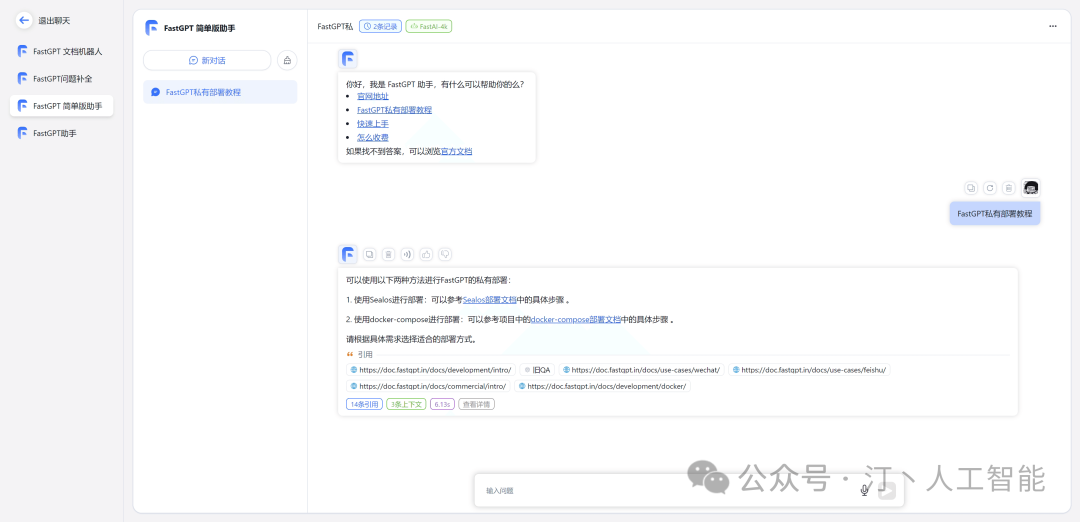Delete the assistant's reply using its trash icon
1080x522 pixels.
tap(388, 255)
